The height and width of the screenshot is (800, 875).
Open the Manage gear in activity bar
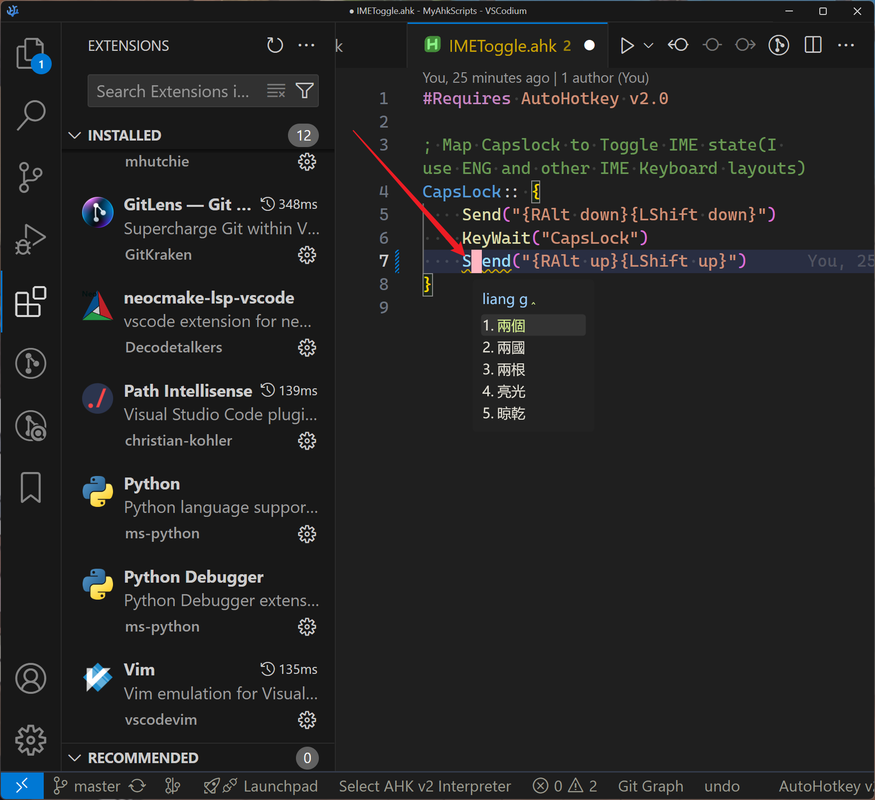pyautogui.click(x=31, y=740)
